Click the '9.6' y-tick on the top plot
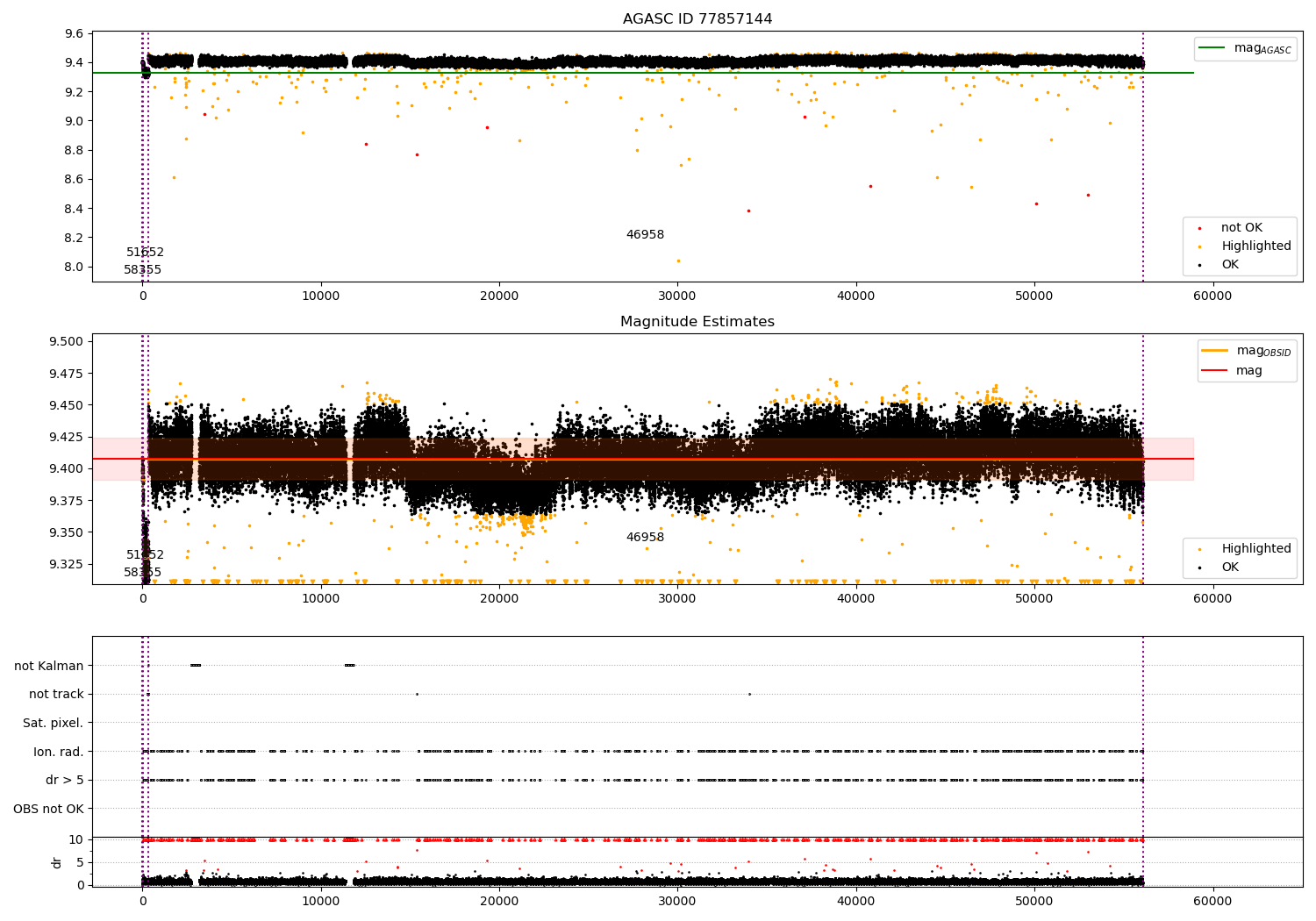1316x921 pixels. point(75,33)
